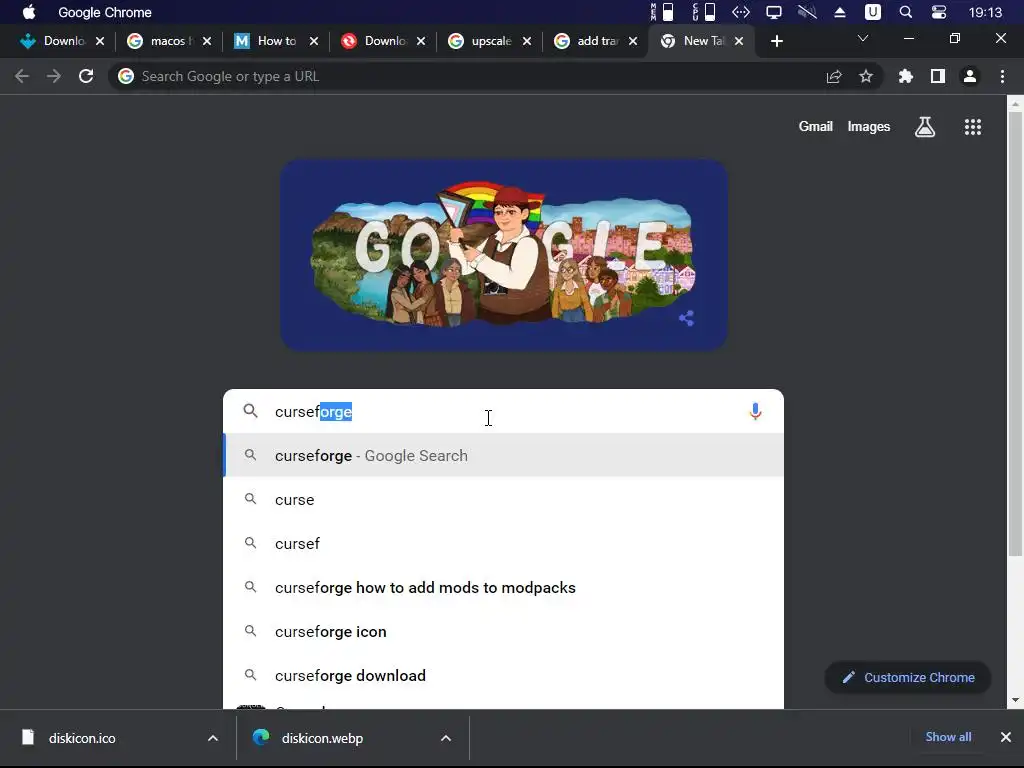This screenshot has height=768, width=1024.
Task: Open the profile avatar menu
Action: [970, 76]
